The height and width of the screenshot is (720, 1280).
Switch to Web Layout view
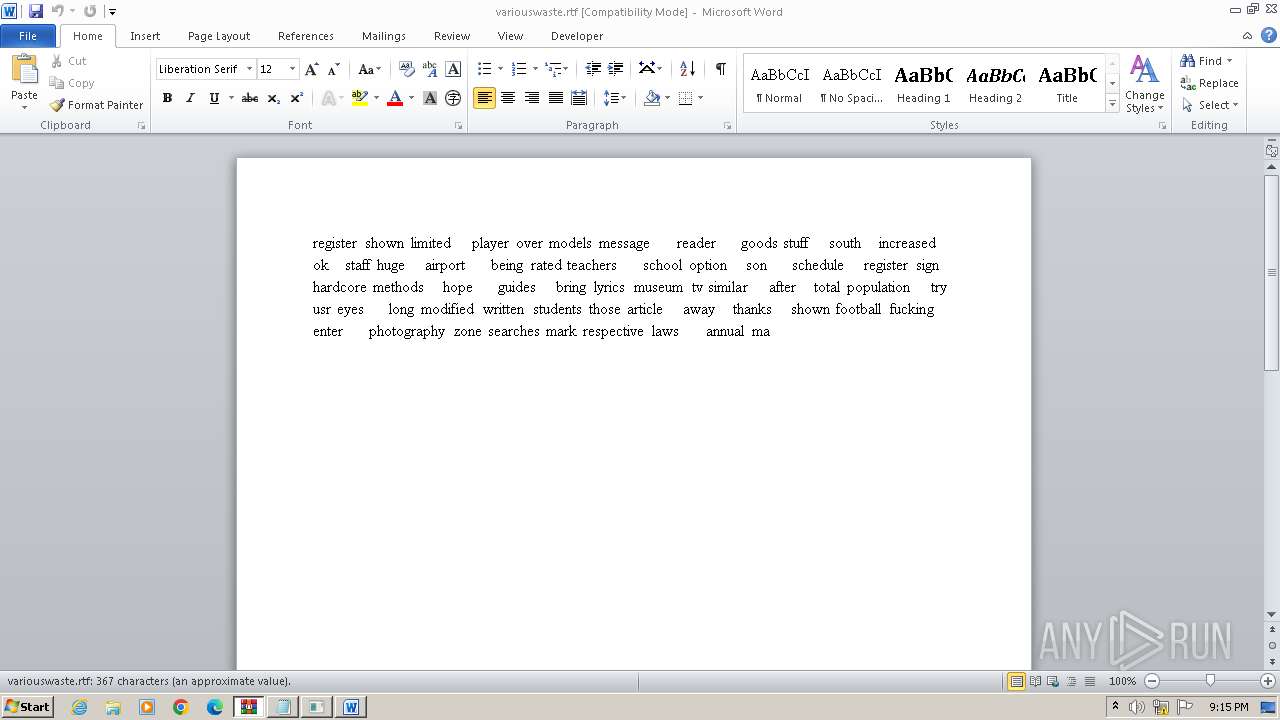click(x=1053, y=681)
